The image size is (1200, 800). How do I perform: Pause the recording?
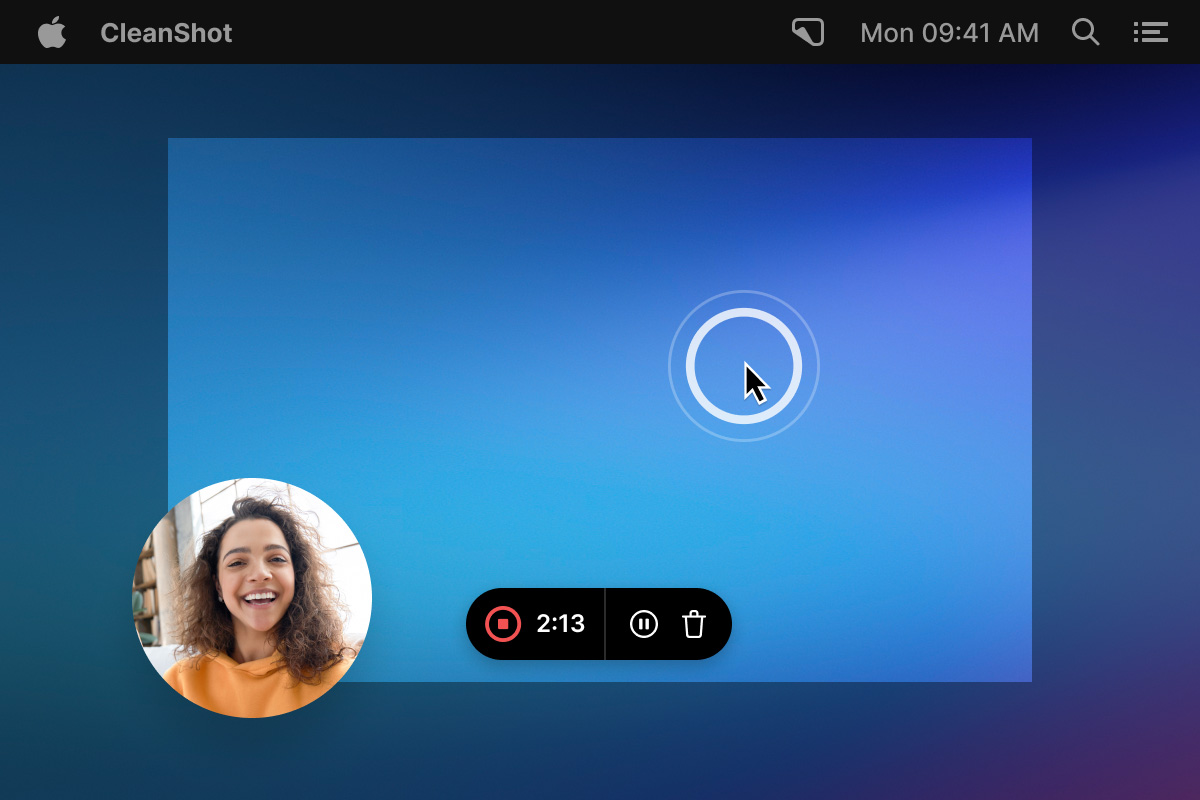[644, 624]
